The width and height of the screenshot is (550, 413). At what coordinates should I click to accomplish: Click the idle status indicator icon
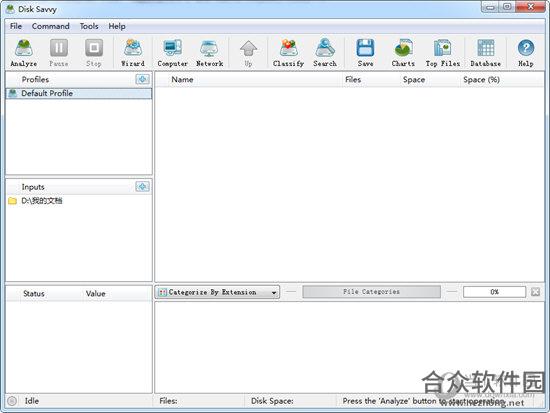(x=12, y=401)
